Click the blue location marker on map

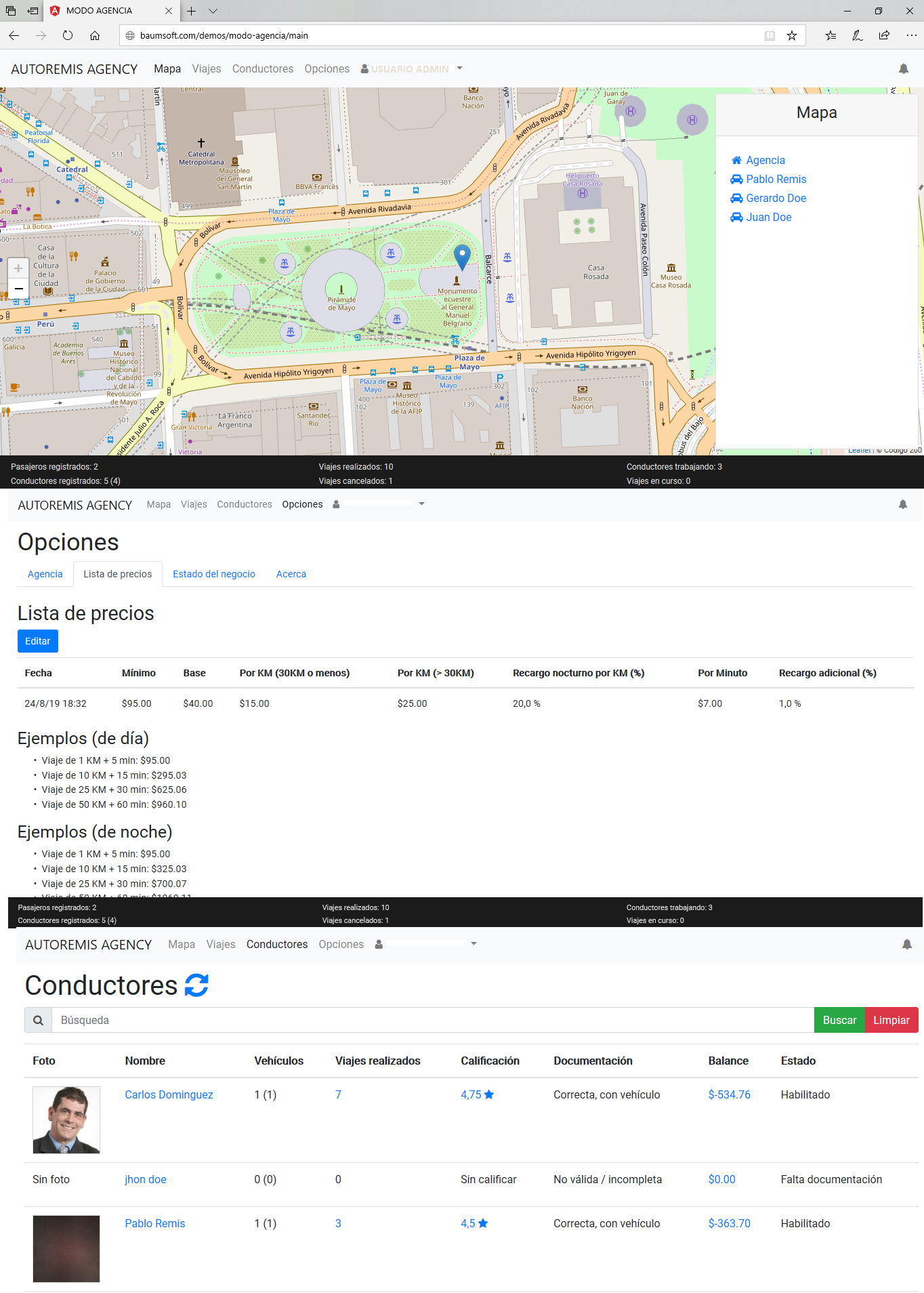pos(462,258)
